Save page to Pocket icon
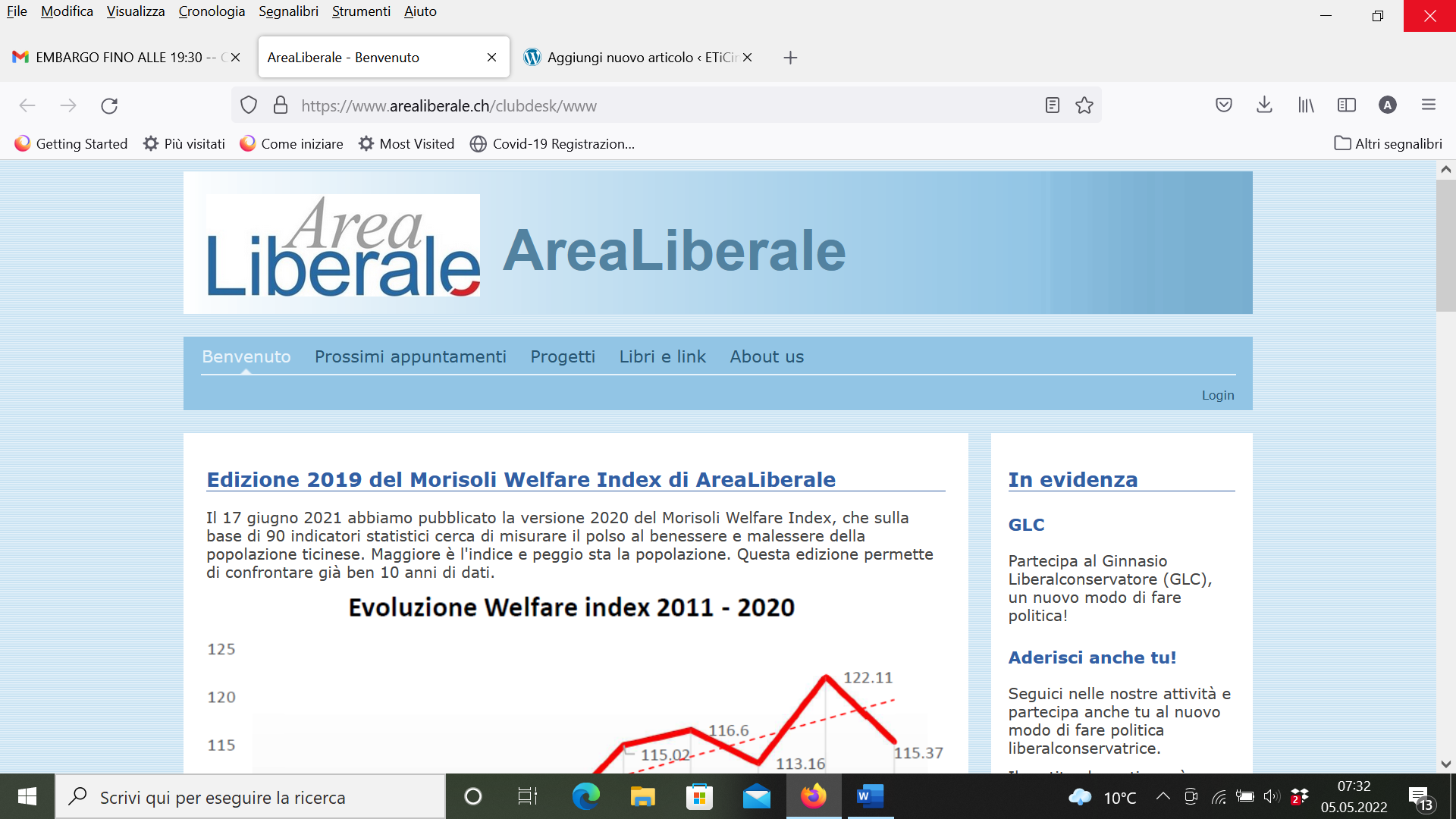The height and width of the screenshot is (819, 1456). (1224, 105)
